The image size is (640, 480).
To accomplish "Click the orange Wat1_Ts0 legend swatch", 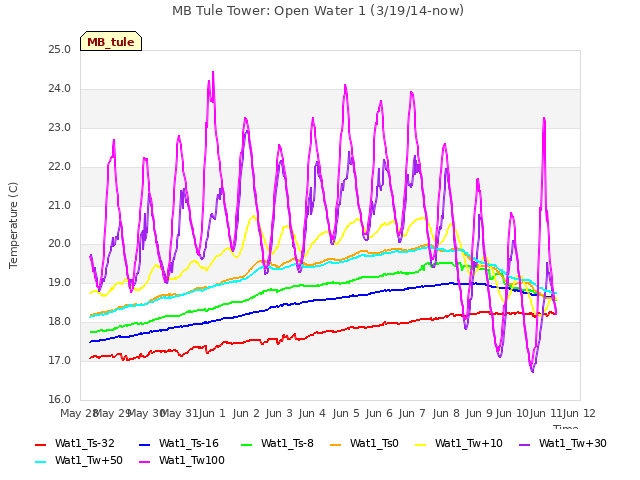I will [336, 444].
